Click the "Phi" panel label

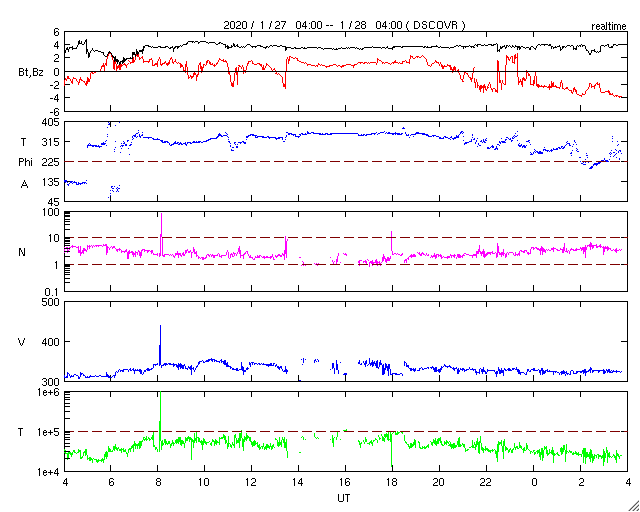(25, 163)
